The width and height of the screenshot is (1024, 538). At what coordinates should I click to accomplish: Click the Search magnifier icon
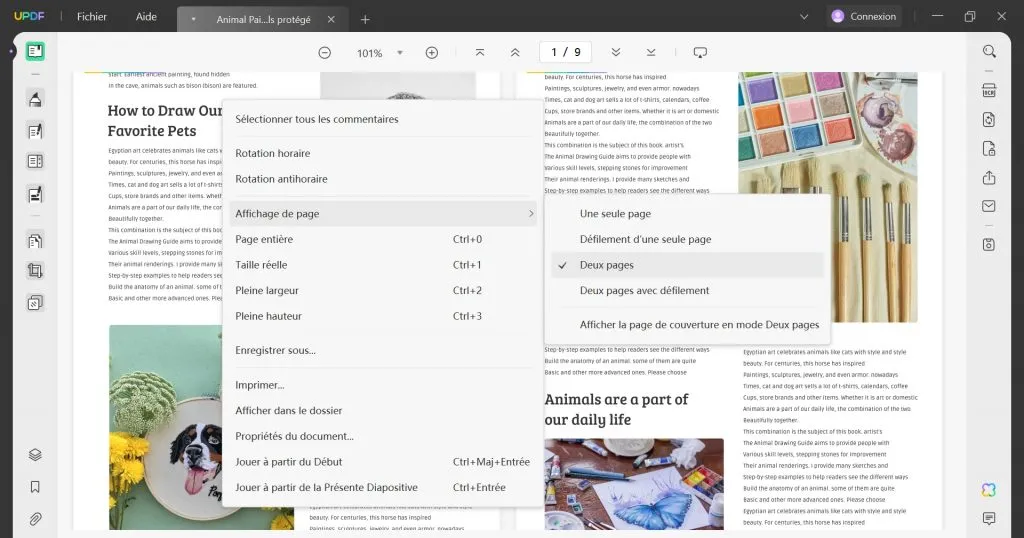coord(989,52)
